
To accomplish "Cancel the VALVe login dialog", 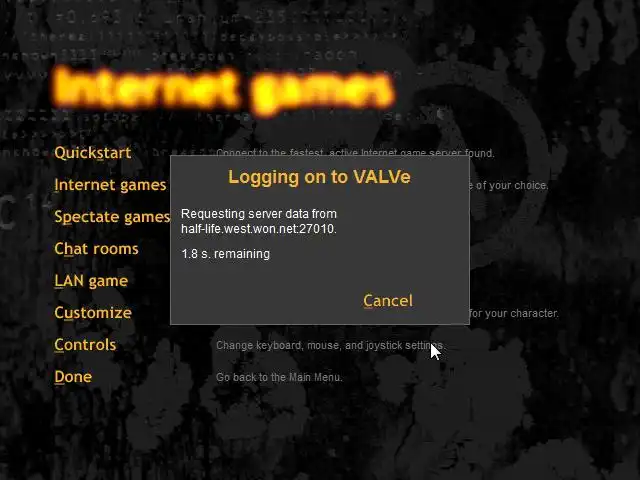I will 388,301.
